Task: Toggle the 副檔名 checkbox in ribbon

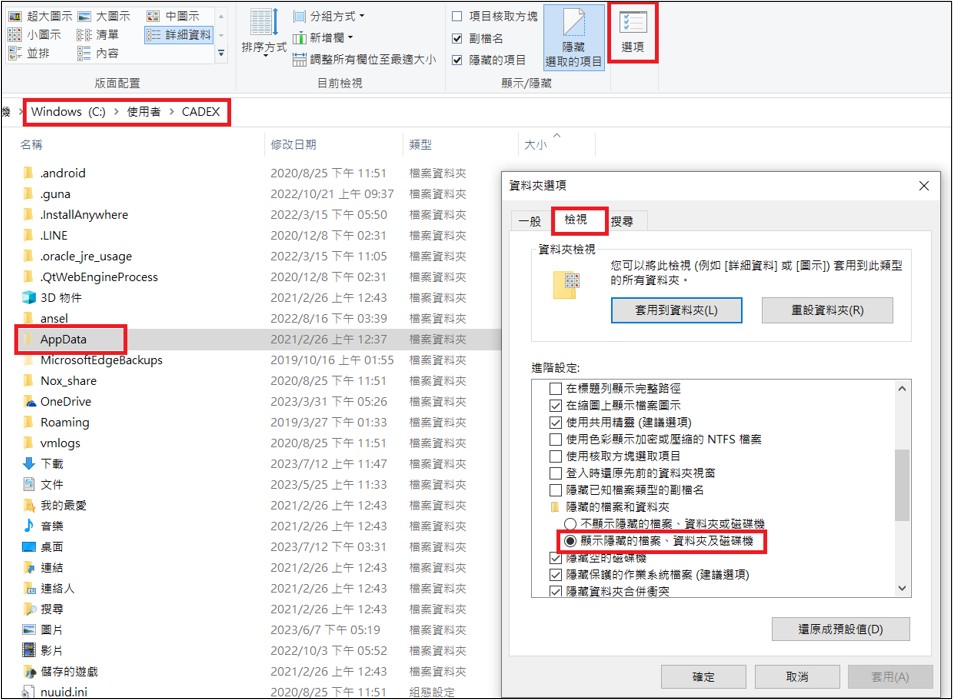Action: [x=457, y=38]
